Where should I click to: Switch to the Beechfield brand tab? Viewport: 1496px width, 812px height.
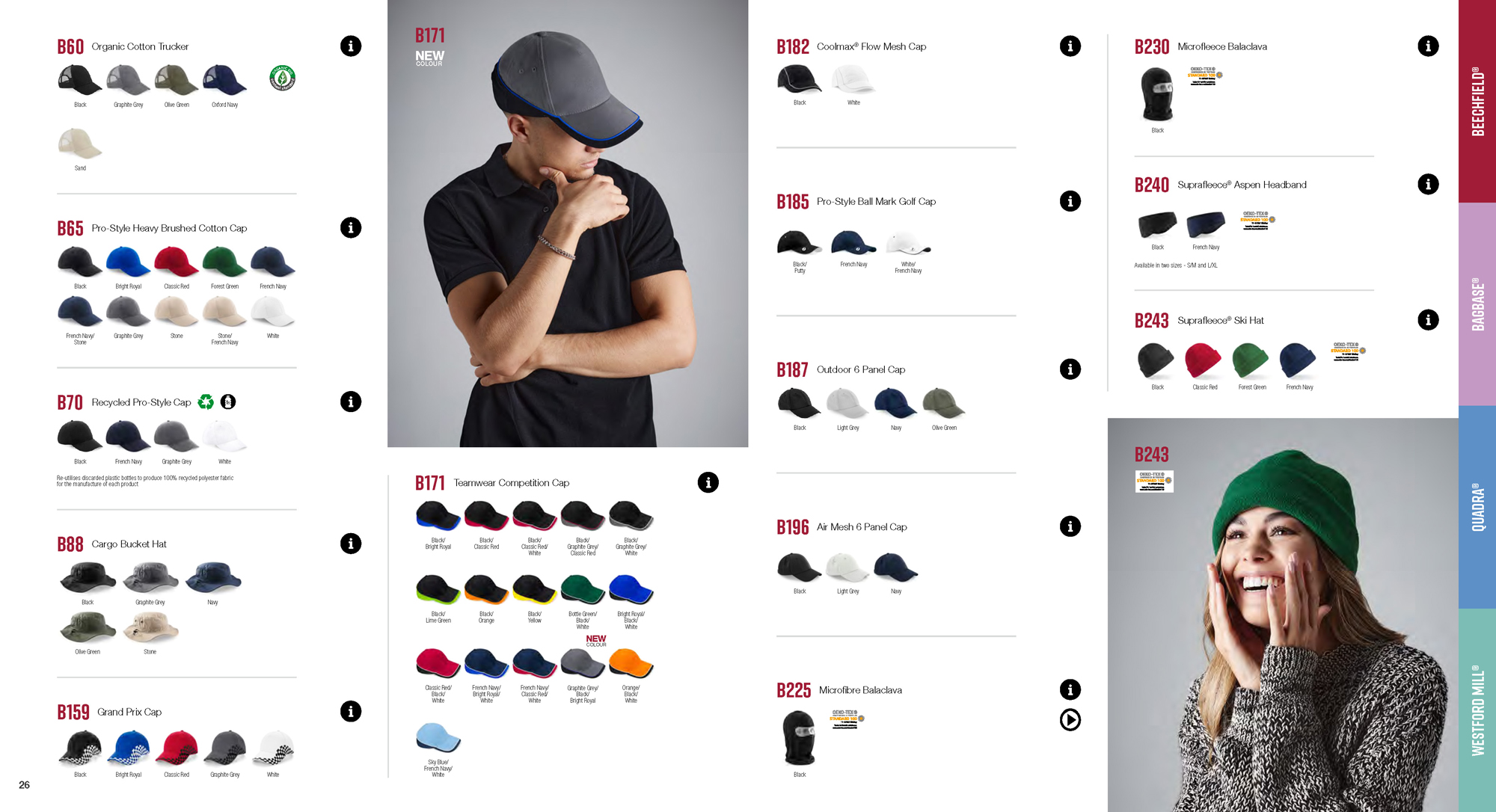[1477, 102]
